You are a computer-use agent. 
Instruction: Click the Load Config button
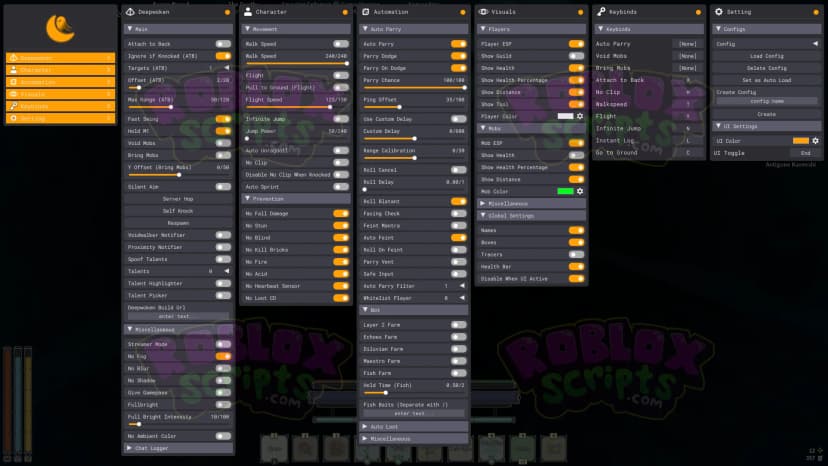coord(767,56)
